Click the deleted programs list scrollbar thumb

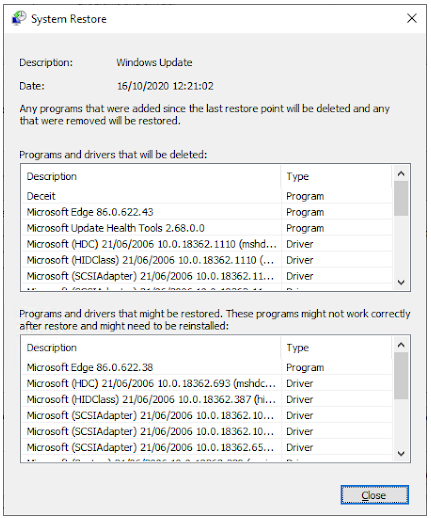point(401,199)
